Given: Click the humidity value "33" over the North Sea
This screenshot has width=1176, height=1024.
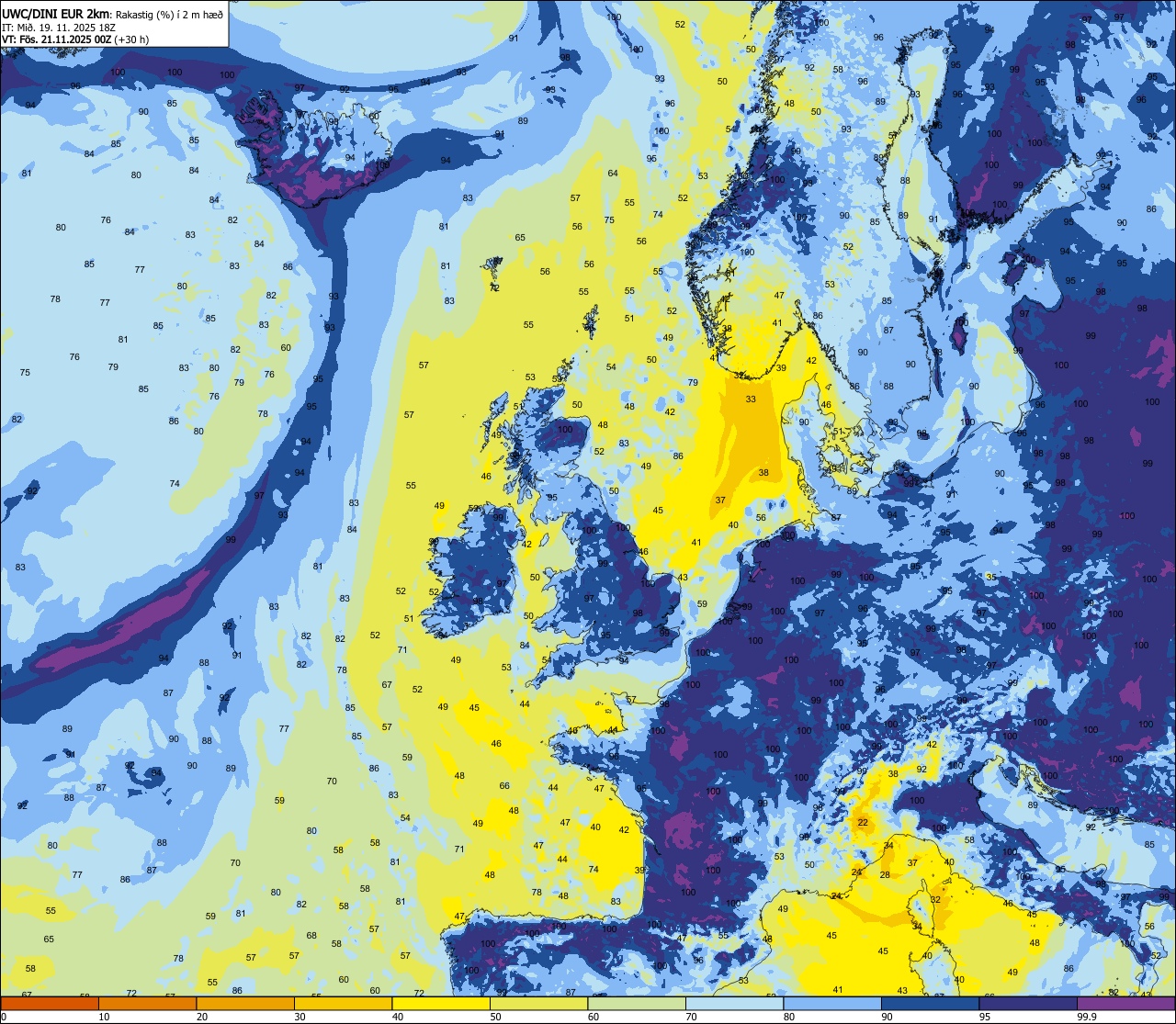Looking at the screenshot, I should (751, 399).
